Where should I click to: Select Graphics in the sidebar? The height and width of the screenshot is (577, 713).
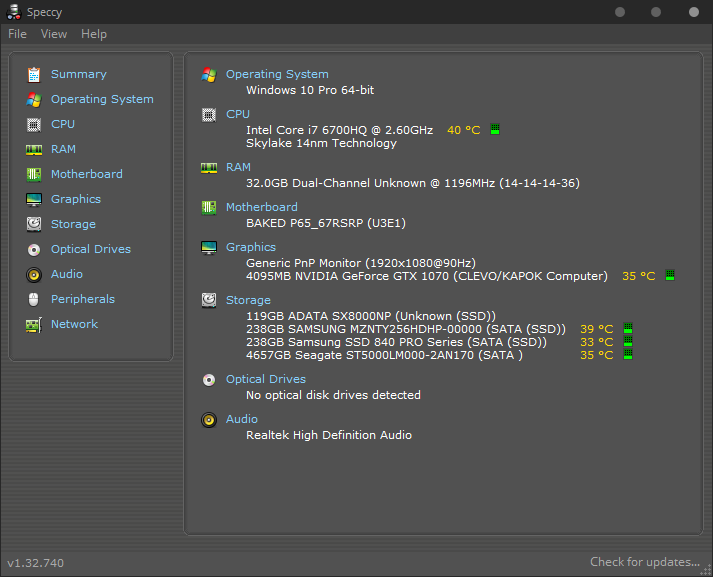[x=76, y=199]
